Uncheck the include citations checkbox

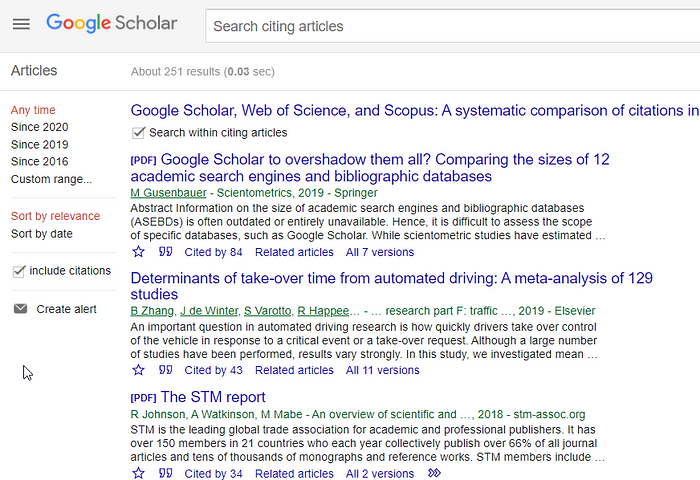click(x=18, y=271)
